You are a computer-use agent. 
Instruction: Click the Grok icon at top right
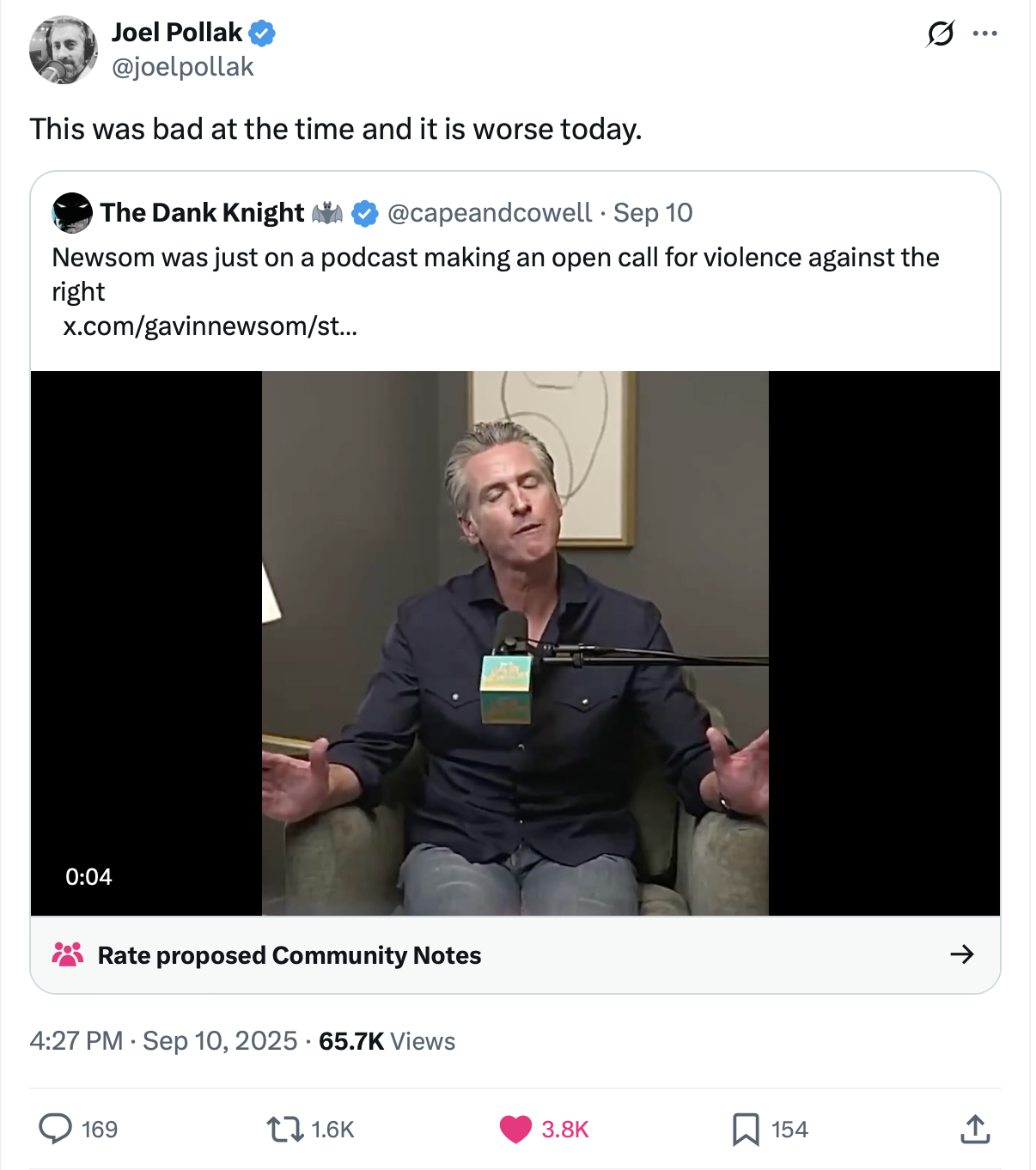[940, 34]
